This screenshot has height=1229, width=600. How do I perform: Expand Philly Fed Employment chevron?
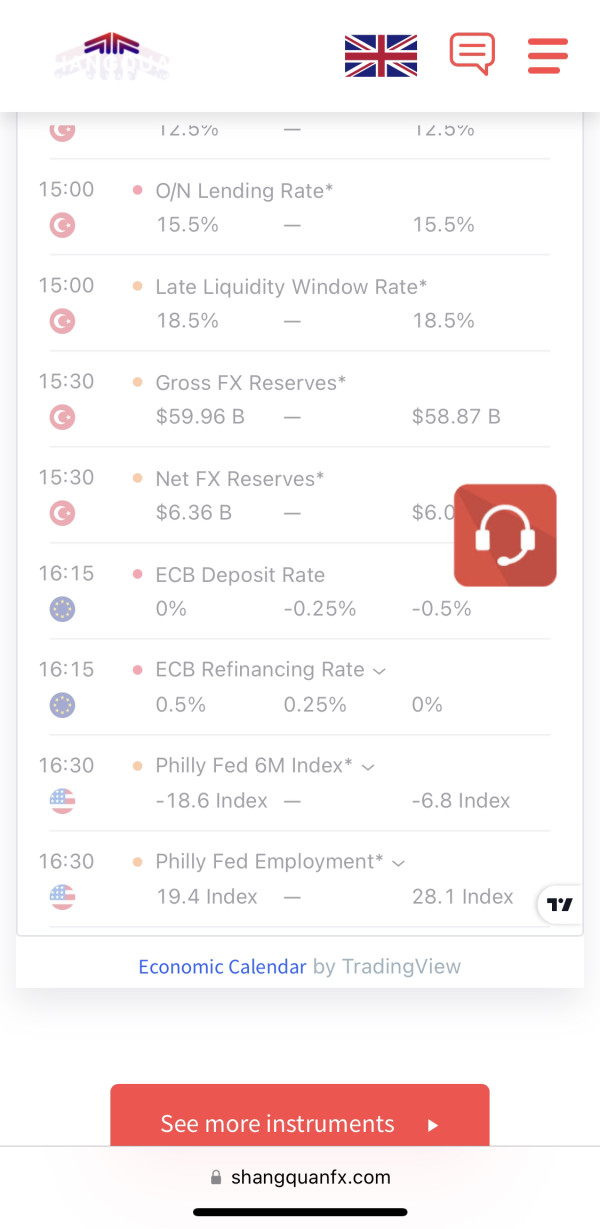[398, 863]
